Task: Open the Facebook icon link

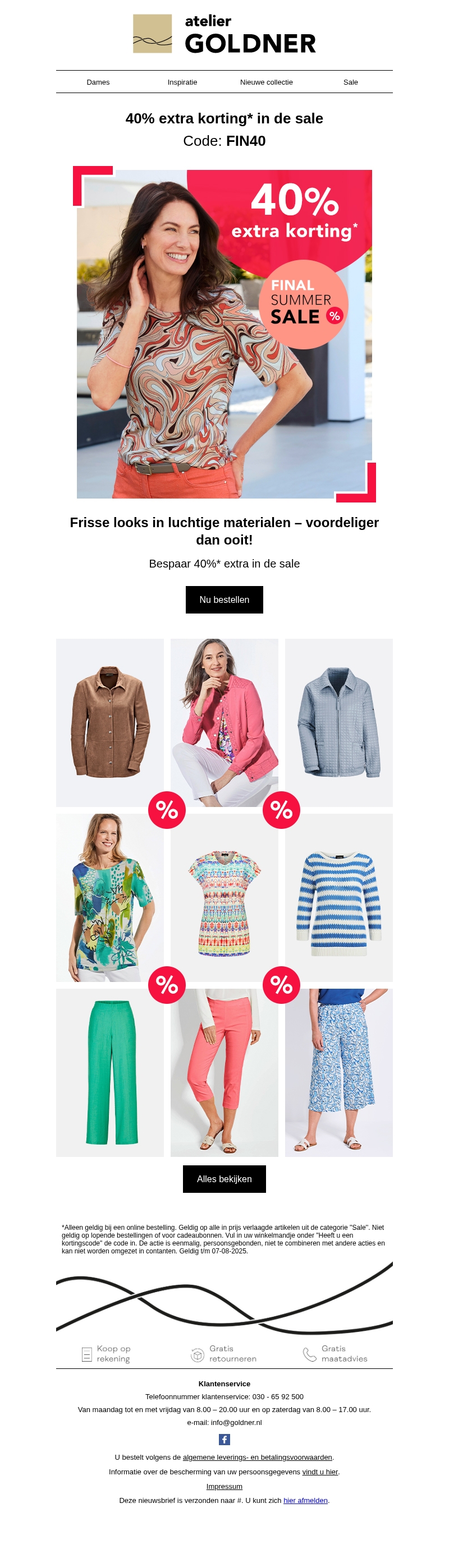Action: pos(224,1439)
